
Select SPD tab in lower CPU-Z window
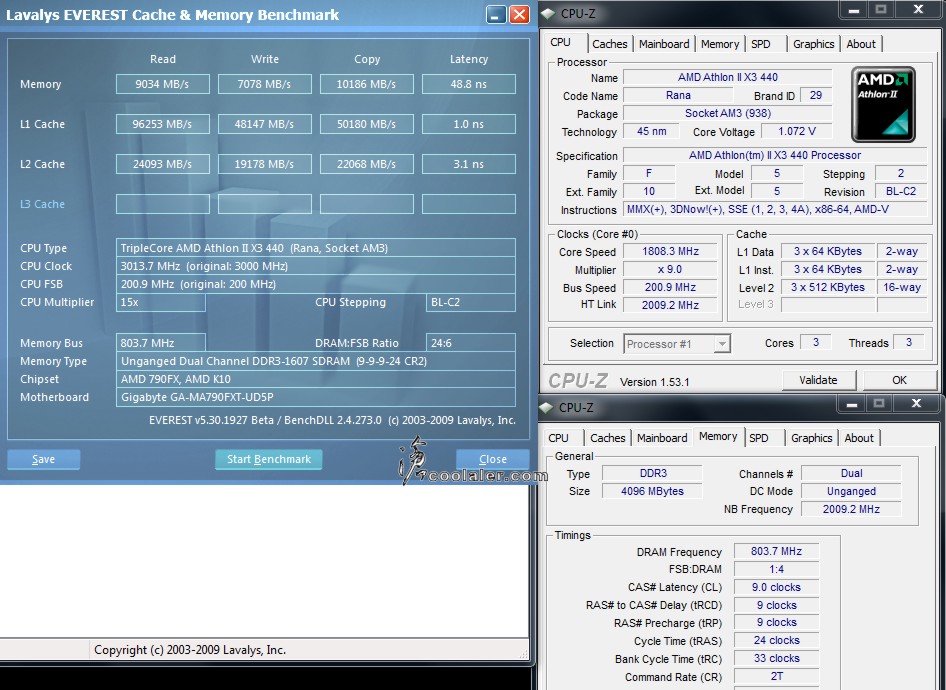pyautogui.click(x=759, y=438)
